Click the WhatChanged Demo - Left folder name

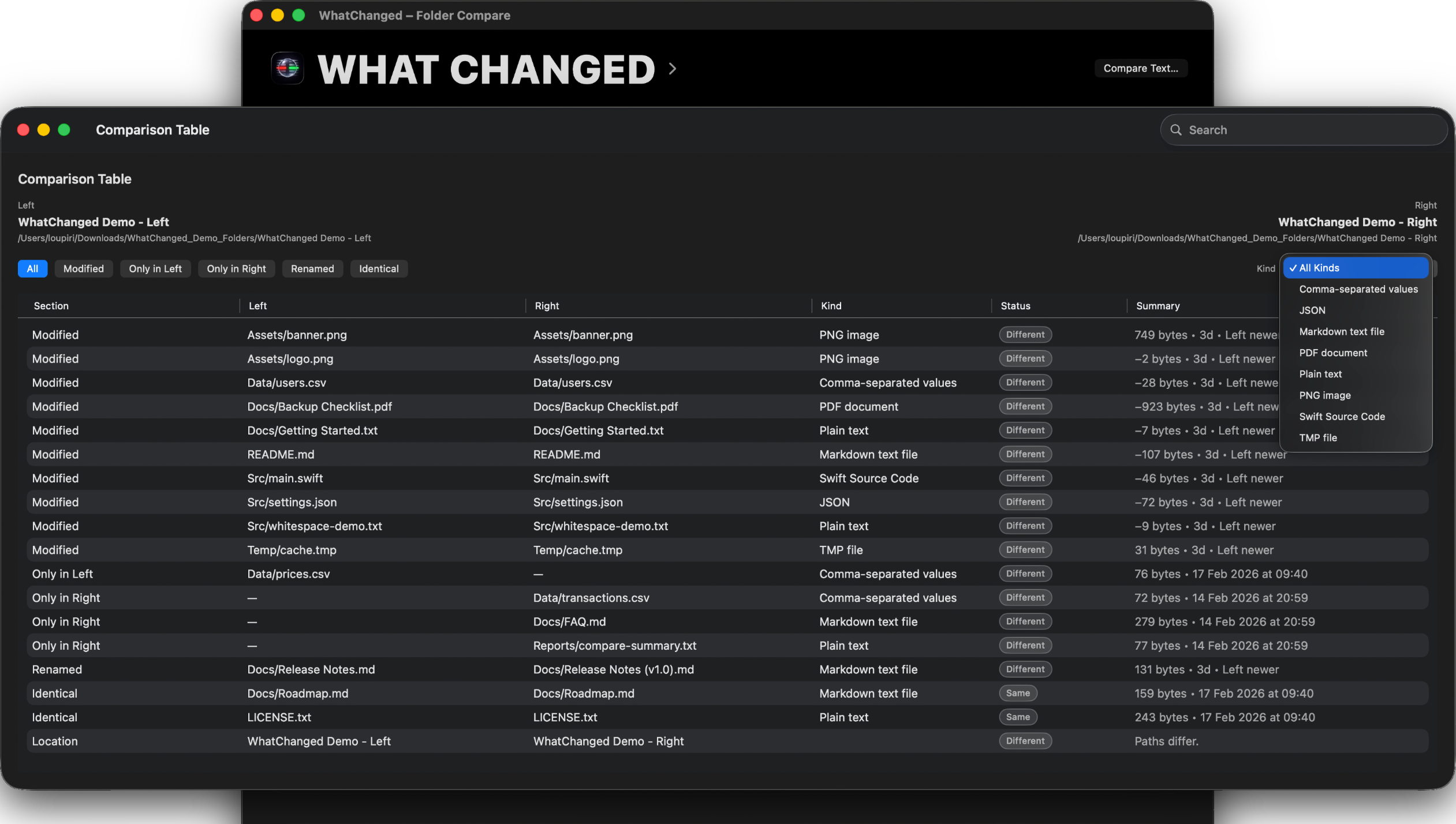pyautogui.click(x=94, y=222)
